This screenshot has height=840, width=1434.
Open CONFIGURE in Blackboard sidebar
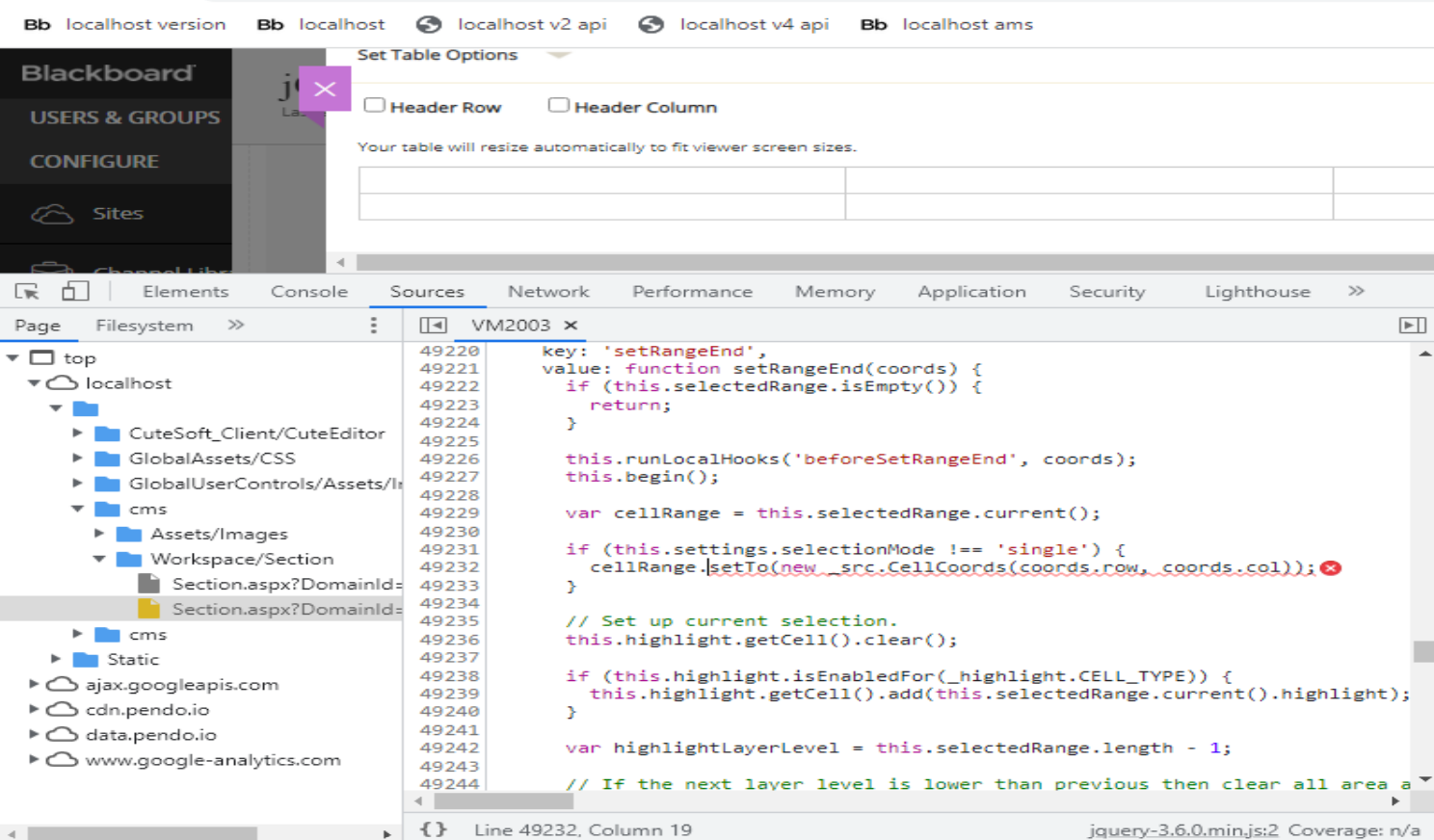(94, 162)
